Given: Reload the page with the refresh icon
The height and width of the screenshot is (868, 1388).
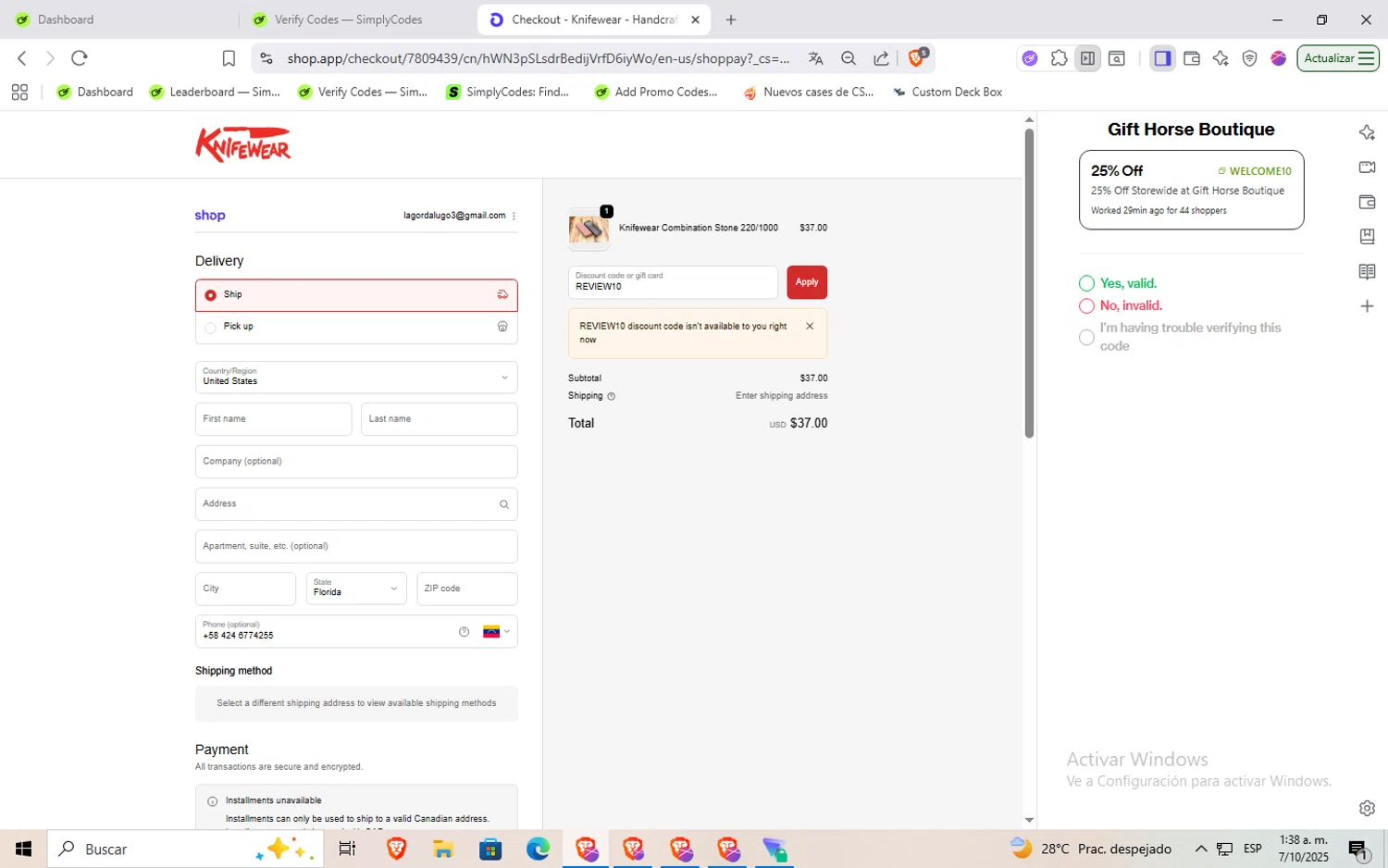Looking at the screenshot, I should [80, 58].
